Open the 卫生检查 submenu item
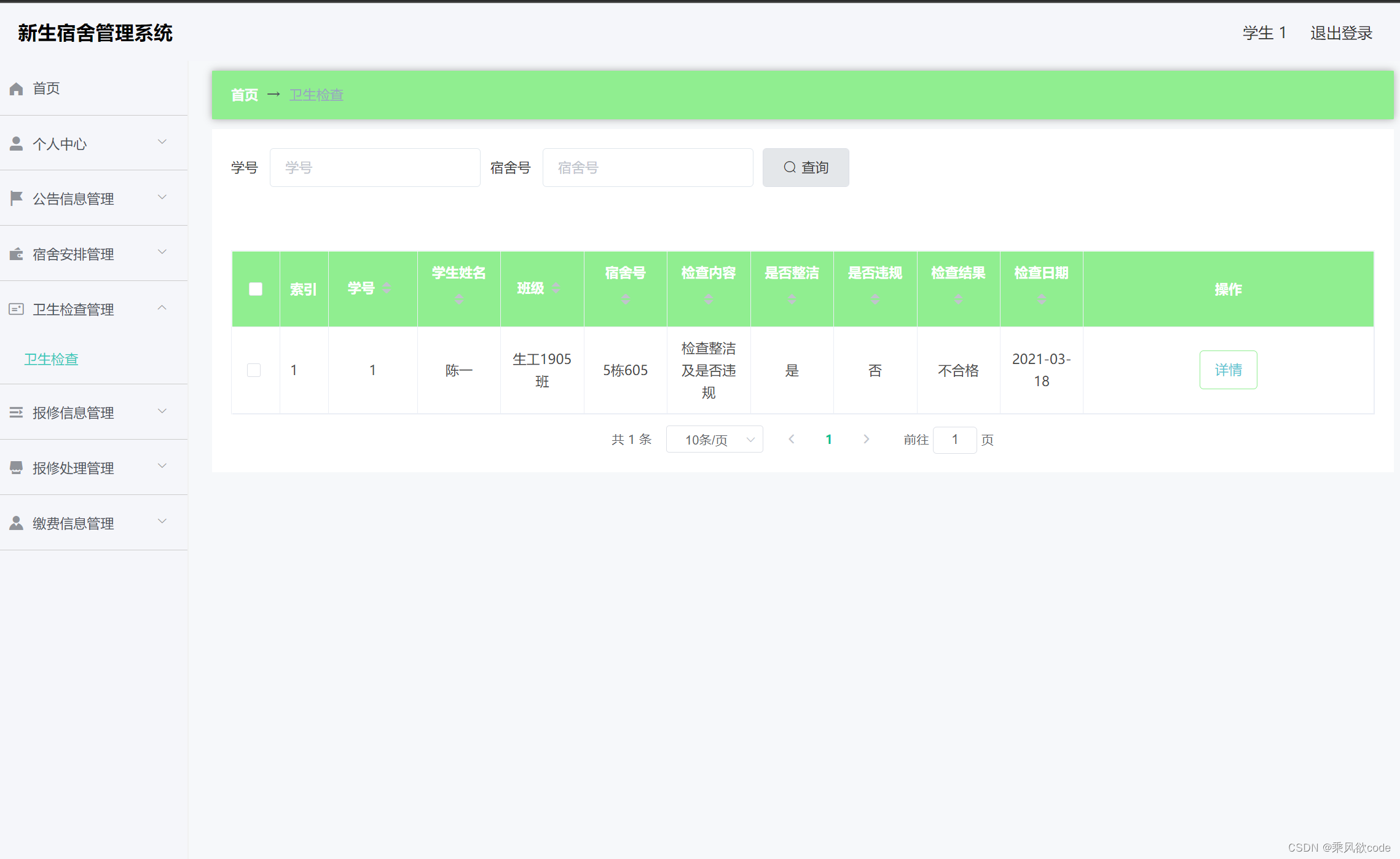 (x=51, y=358)
